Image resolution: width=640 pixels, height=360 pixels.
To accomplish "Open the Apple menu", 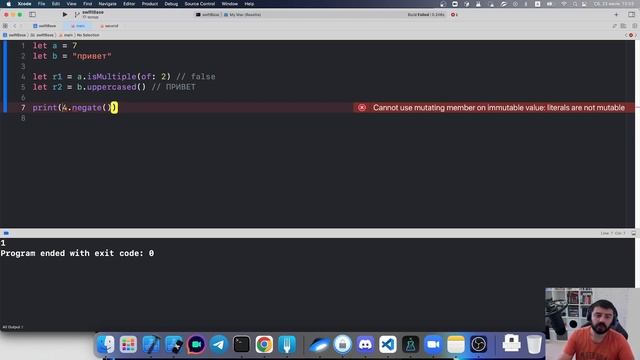I will pyautogui.click(x=8, y=4).
